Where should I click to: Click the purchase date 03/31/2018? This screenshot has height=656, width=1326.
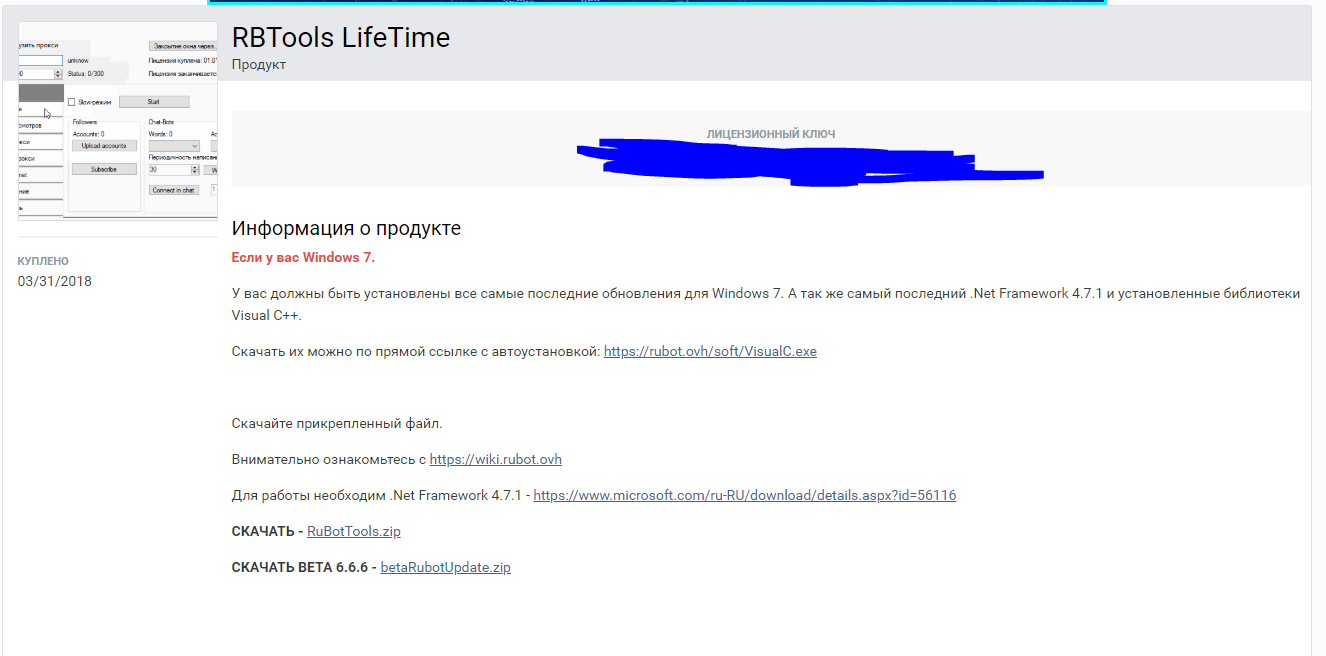click(x=55, y=282)
